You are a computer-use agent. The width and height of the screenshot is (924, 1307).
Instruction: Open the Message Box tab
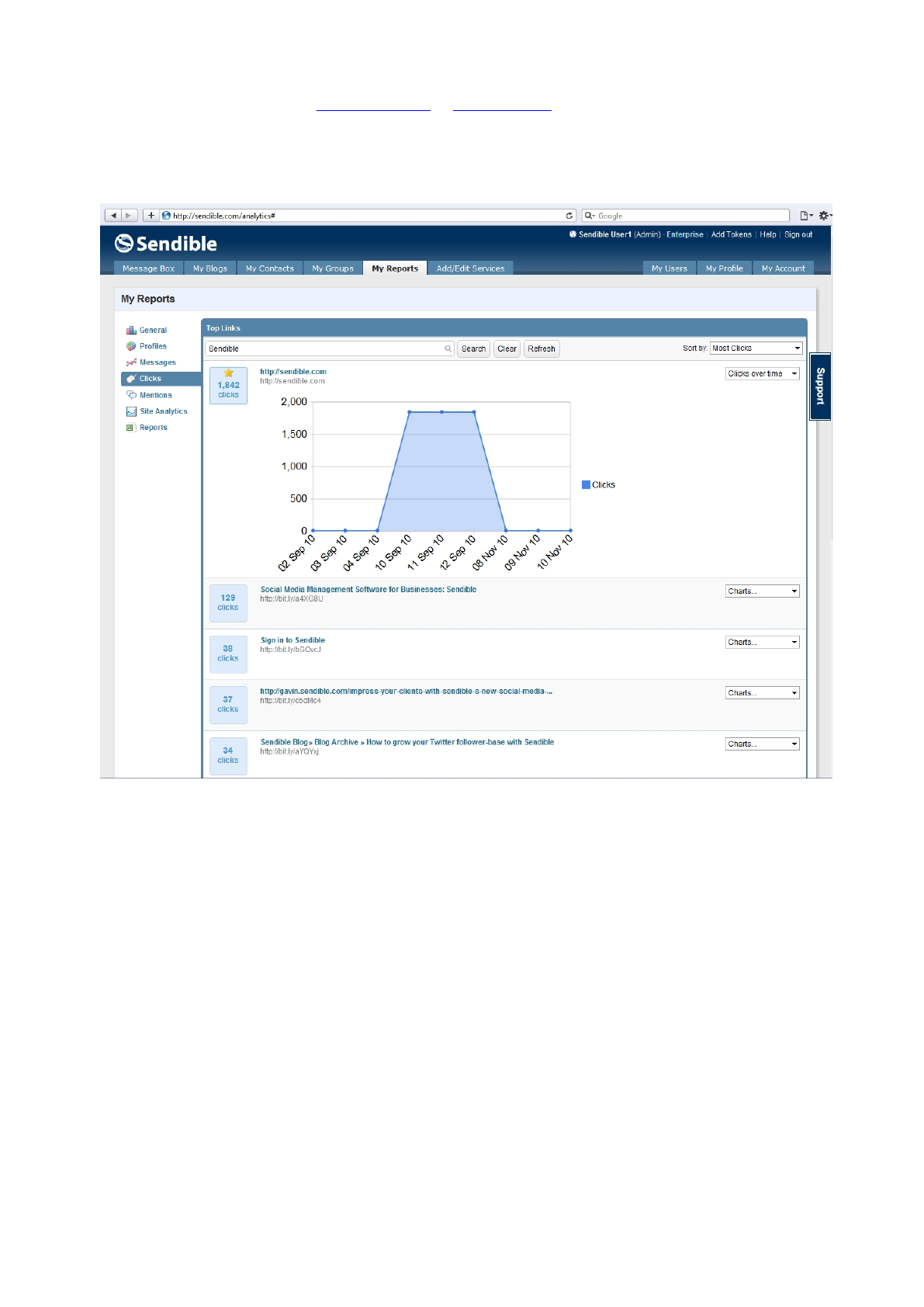click(x=148, y=269)
